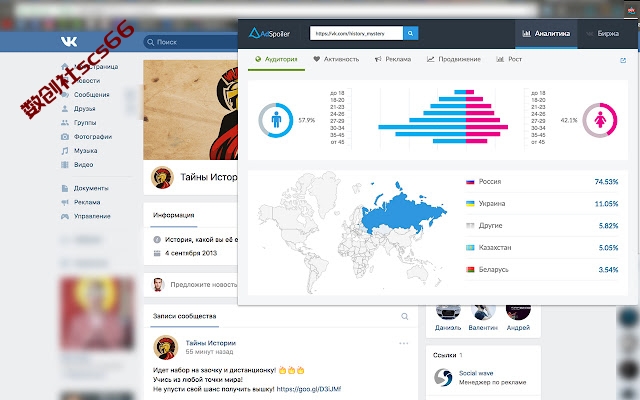640x400 pixels.
Task: Click the community cover image
Action: point(191,110)
